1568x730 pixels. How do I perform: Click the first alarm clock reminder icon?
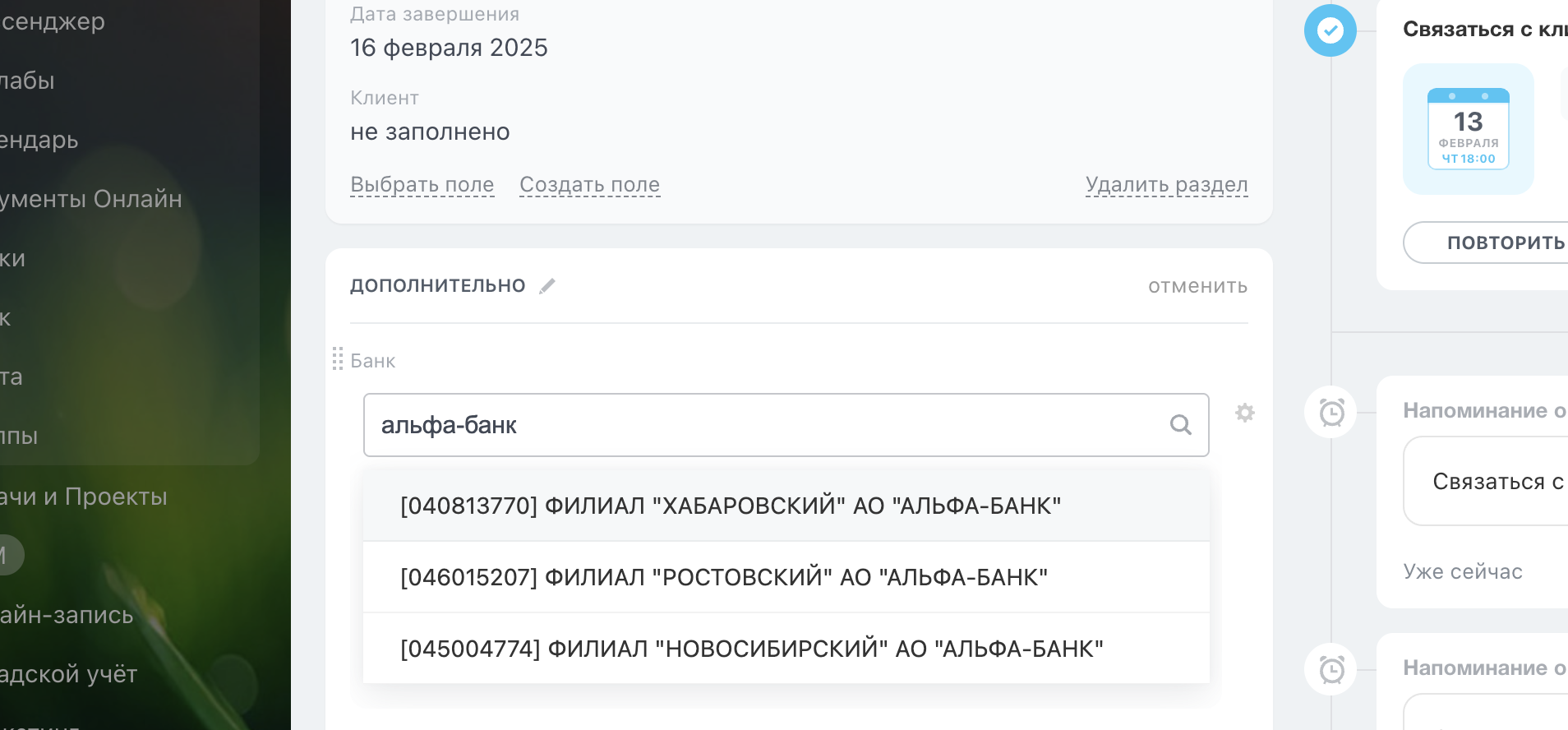pos(1331,412)
